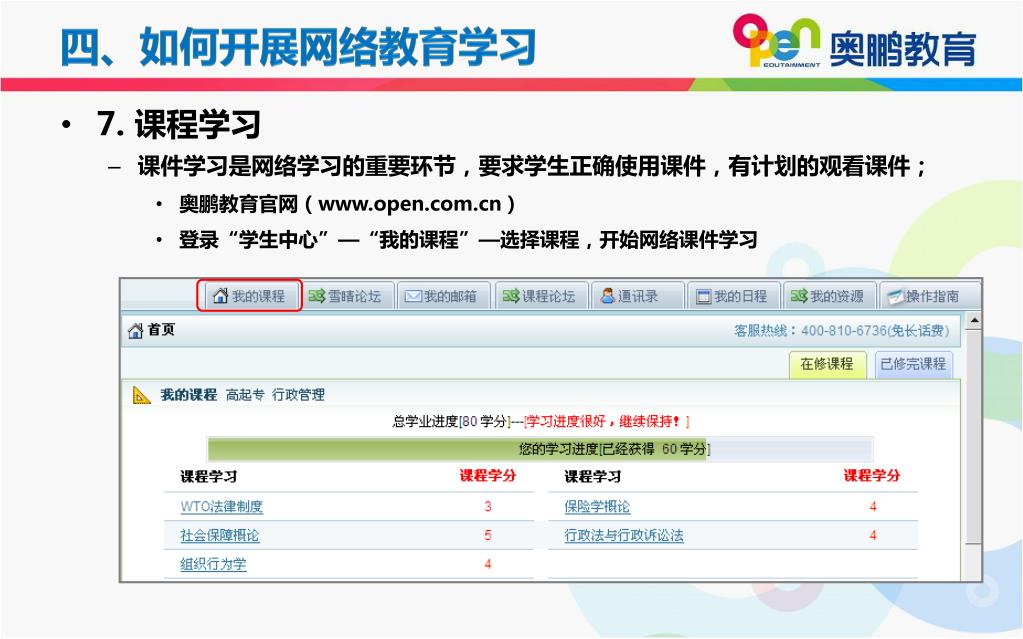Click the 奥鹏教育 open logo
This screenshot has width=1023, height=639.
[853, 40]
